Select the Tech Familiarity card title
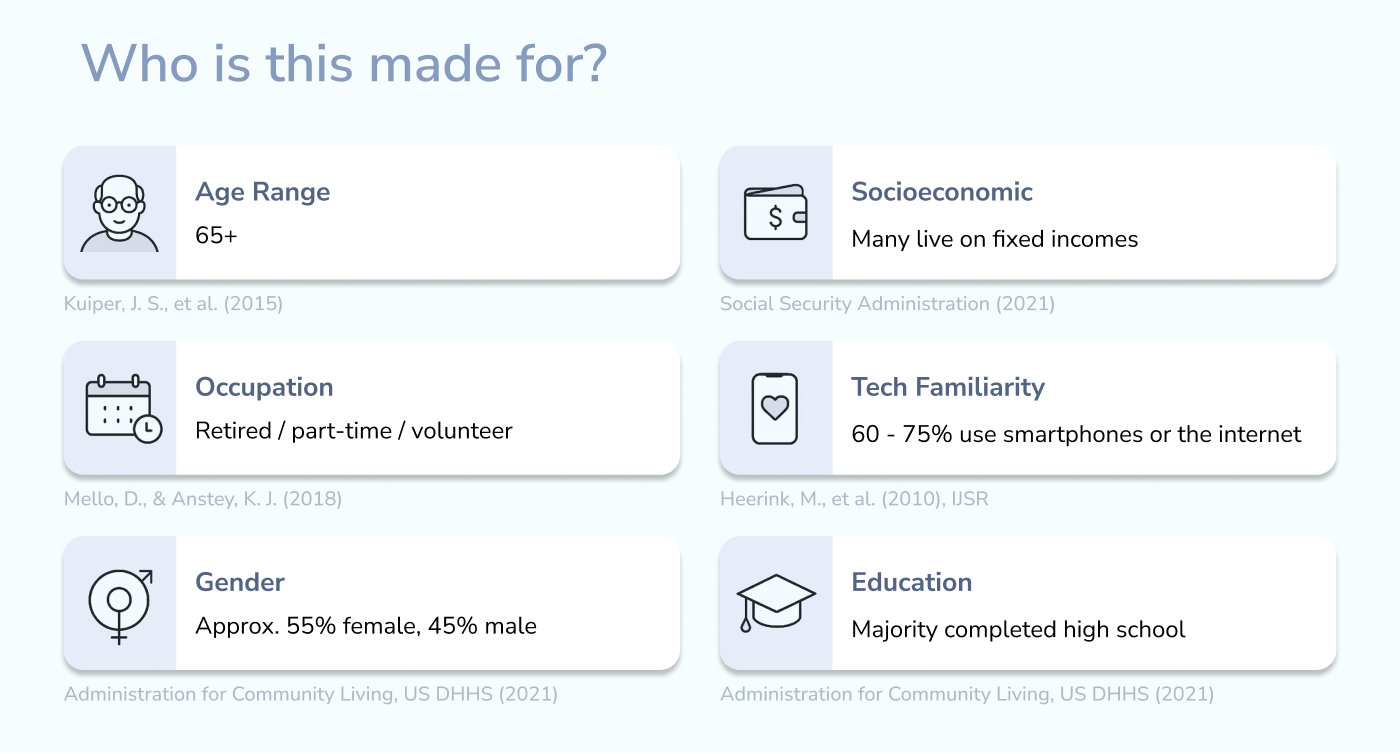 tap(948, 387)
